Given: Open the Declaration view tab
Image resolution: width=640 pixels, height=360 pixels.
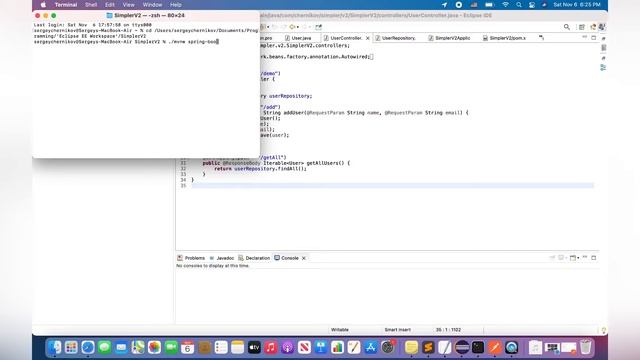Looking at the screenshot, I should 254,258.
